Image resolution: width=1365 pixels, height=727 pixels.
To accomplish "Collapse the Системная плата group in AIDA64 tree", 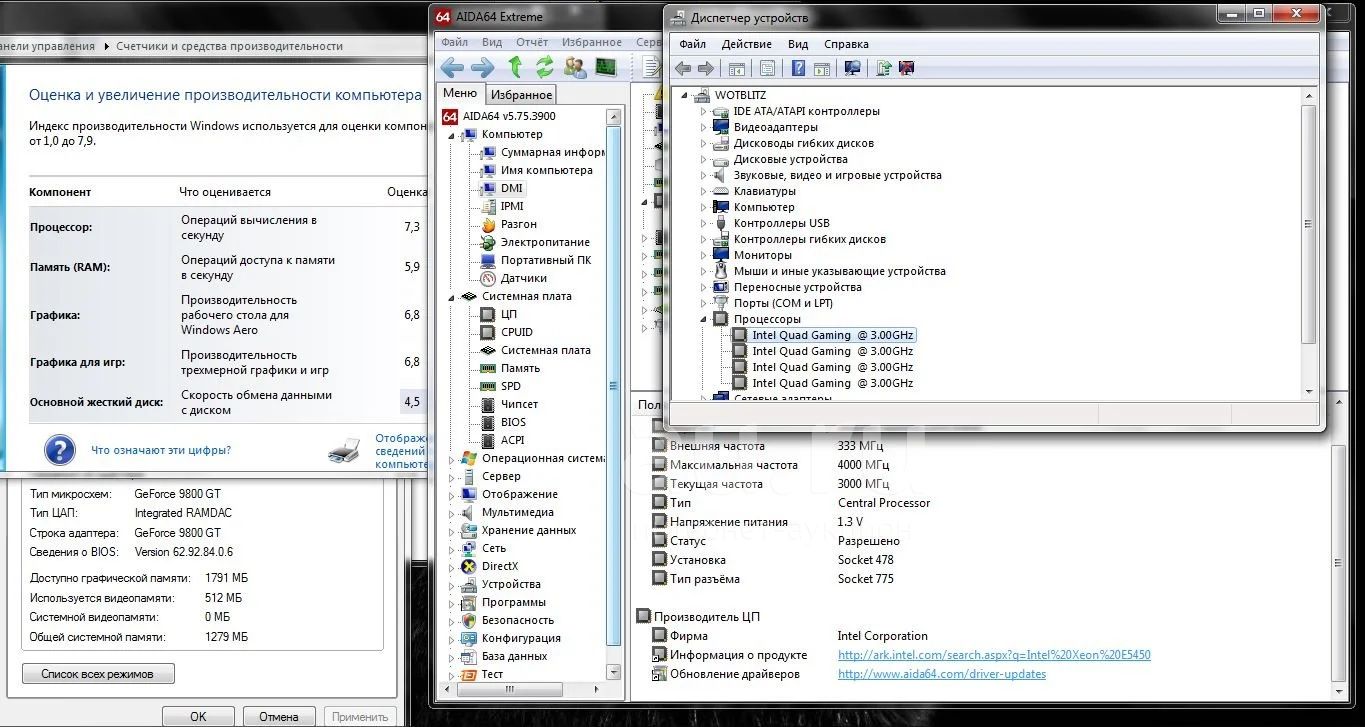I will pos(452,296).
